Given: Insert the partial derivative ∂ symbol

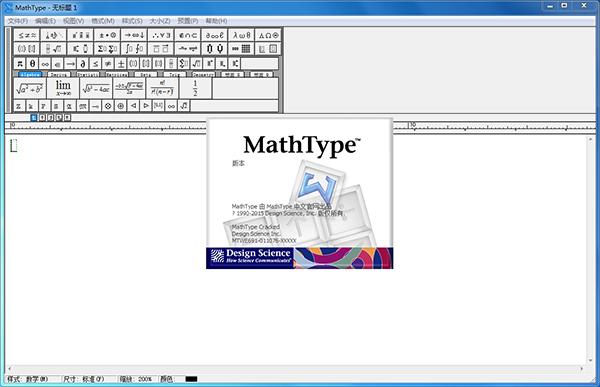Looking at the screenshot, I should (83, 64).
